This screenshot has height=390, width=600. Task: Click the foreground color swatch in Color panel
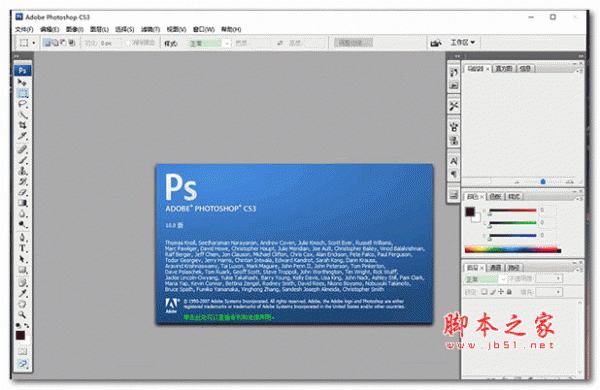point(470,212)
